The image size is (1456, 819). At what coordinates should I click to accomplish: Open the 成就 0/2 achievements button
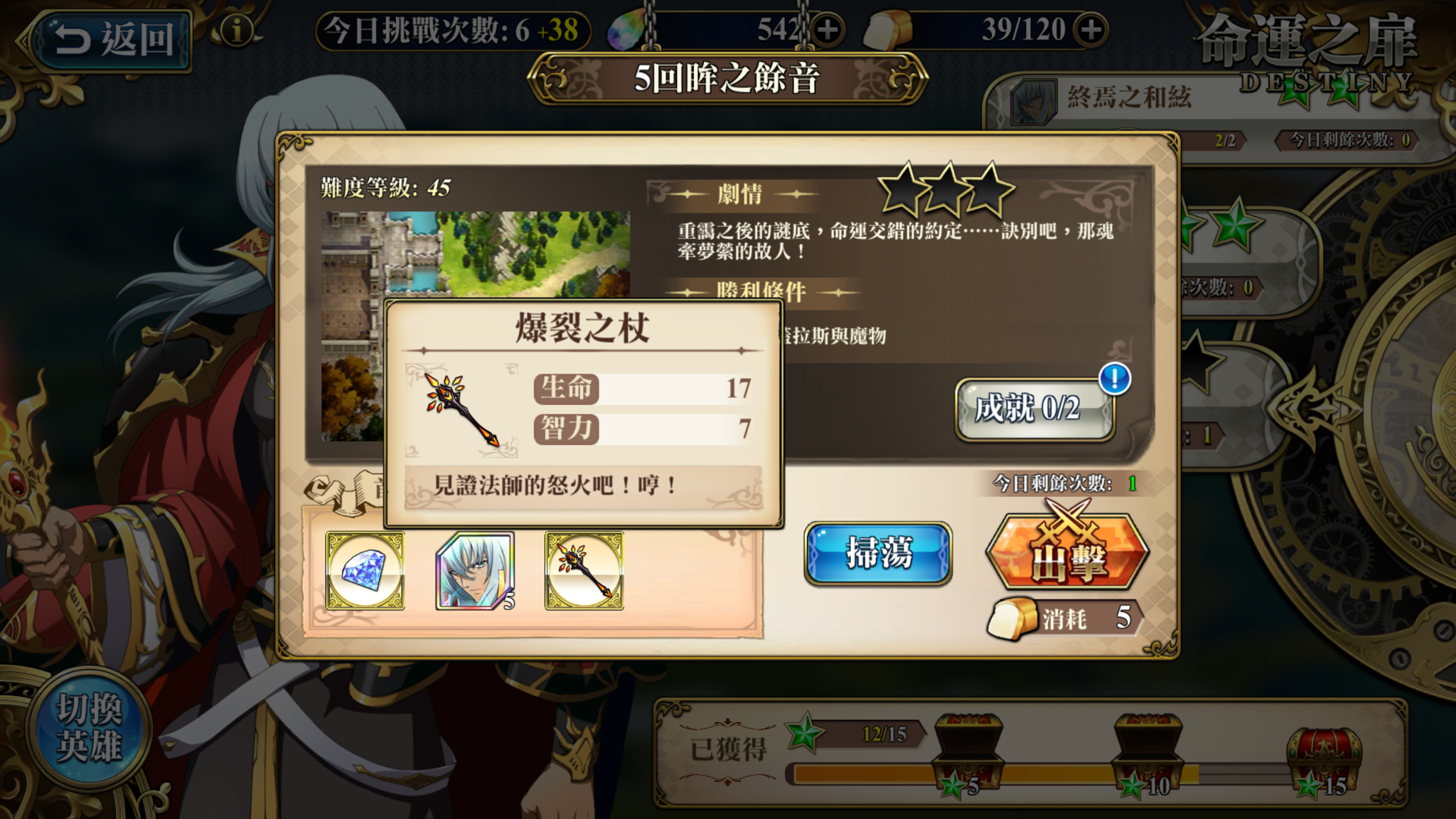coord(1034,409)
